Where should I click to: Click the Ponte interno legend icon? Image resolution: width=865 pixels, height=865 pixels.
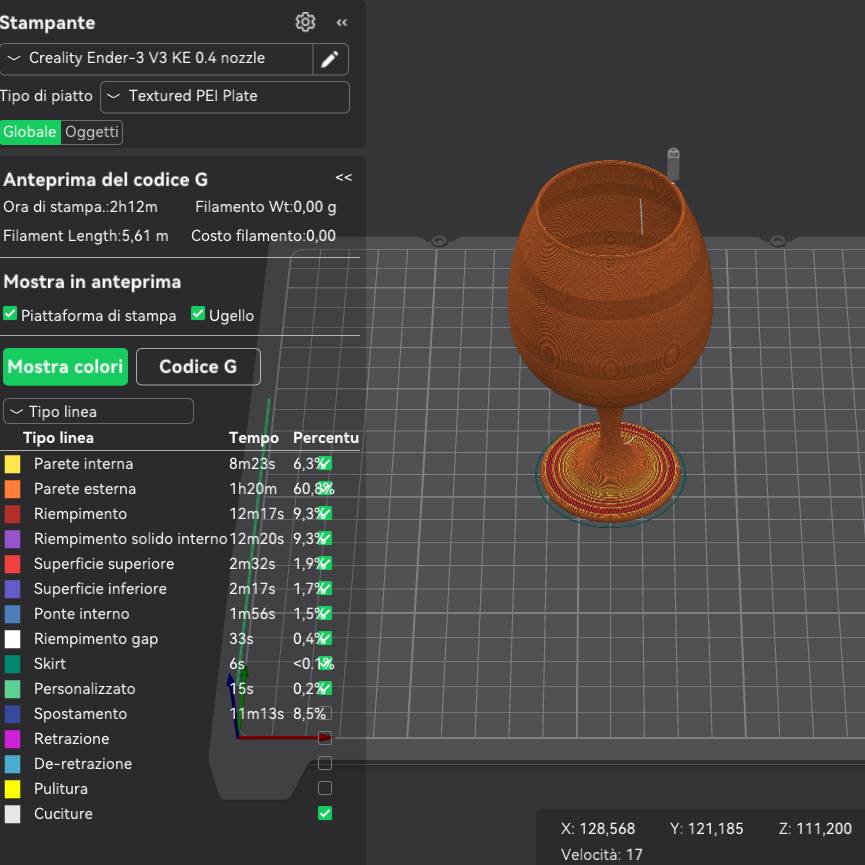[x=12, y=614]
